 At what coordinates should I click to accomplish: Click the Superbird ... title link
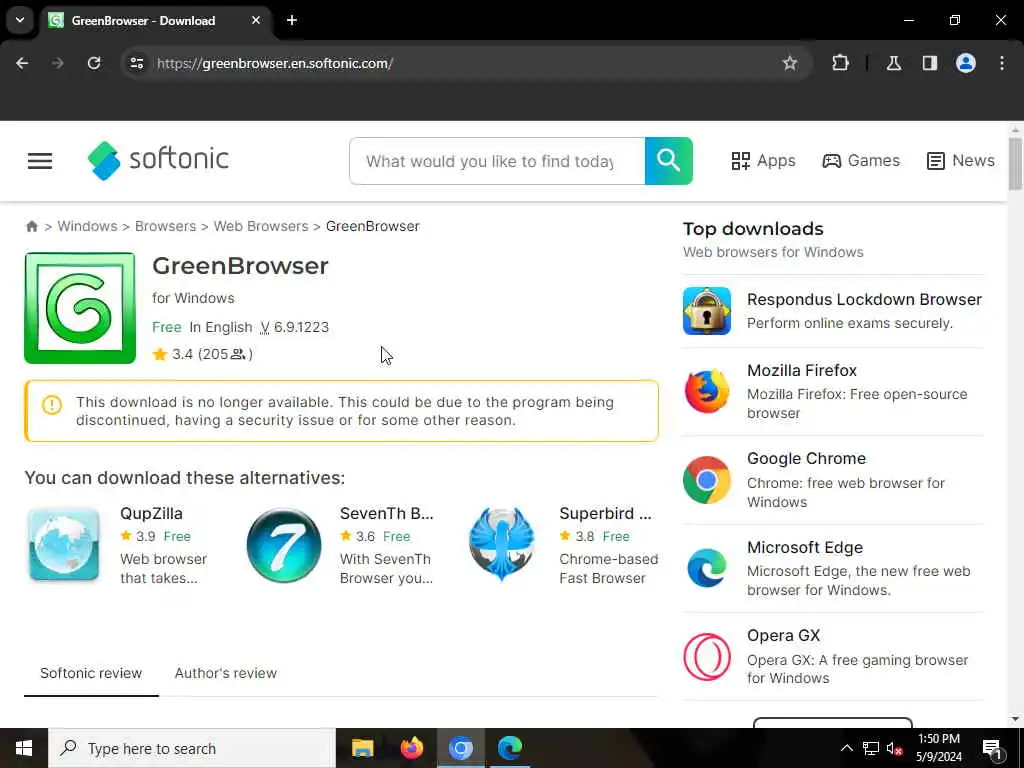605,513
